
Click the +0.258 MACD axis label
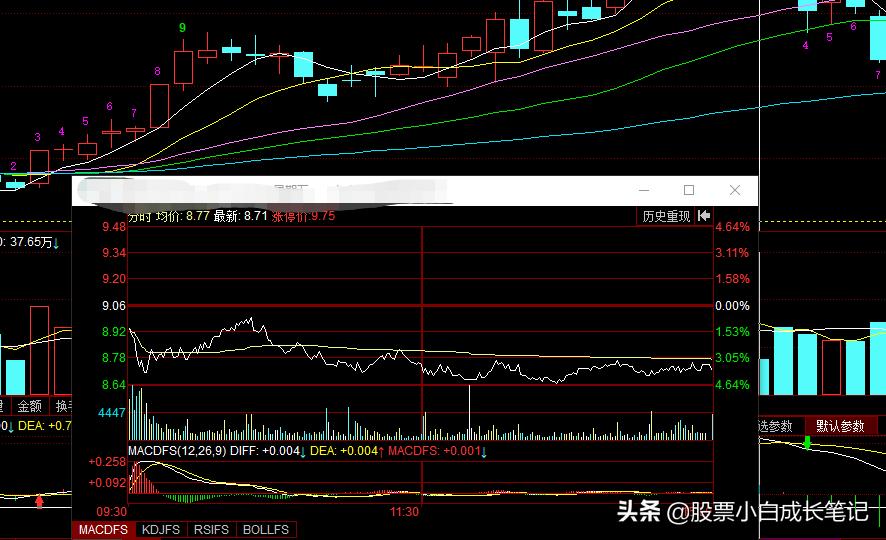(107, 461)
